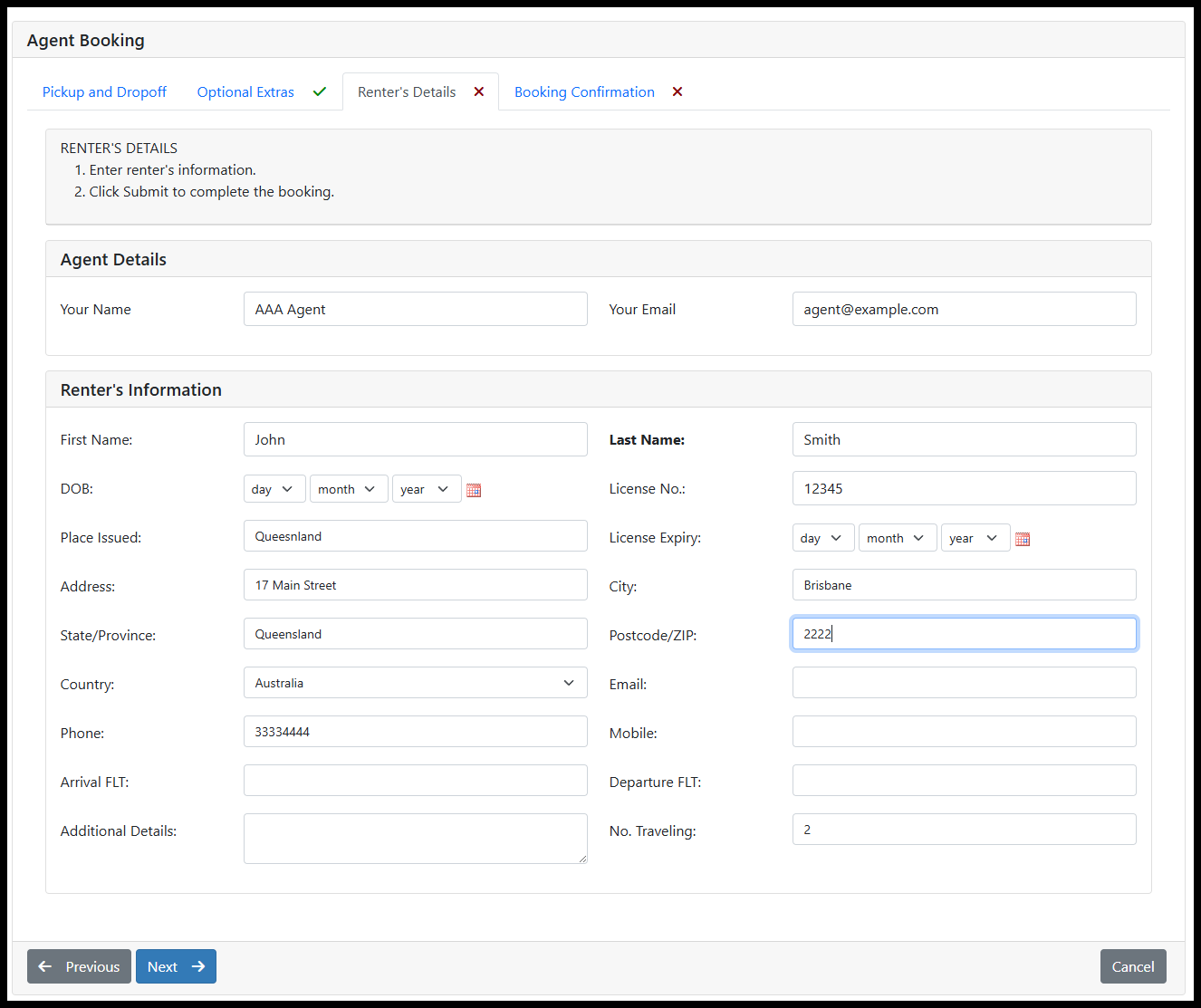This screenshot has width=1201, height=1008.
Task: Click the "Agent Booking" page heading
Action: click(x=86, y=41)
